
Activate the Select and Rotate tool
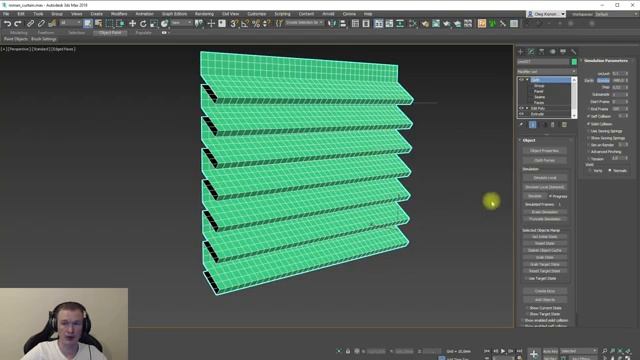coord(143,24)
